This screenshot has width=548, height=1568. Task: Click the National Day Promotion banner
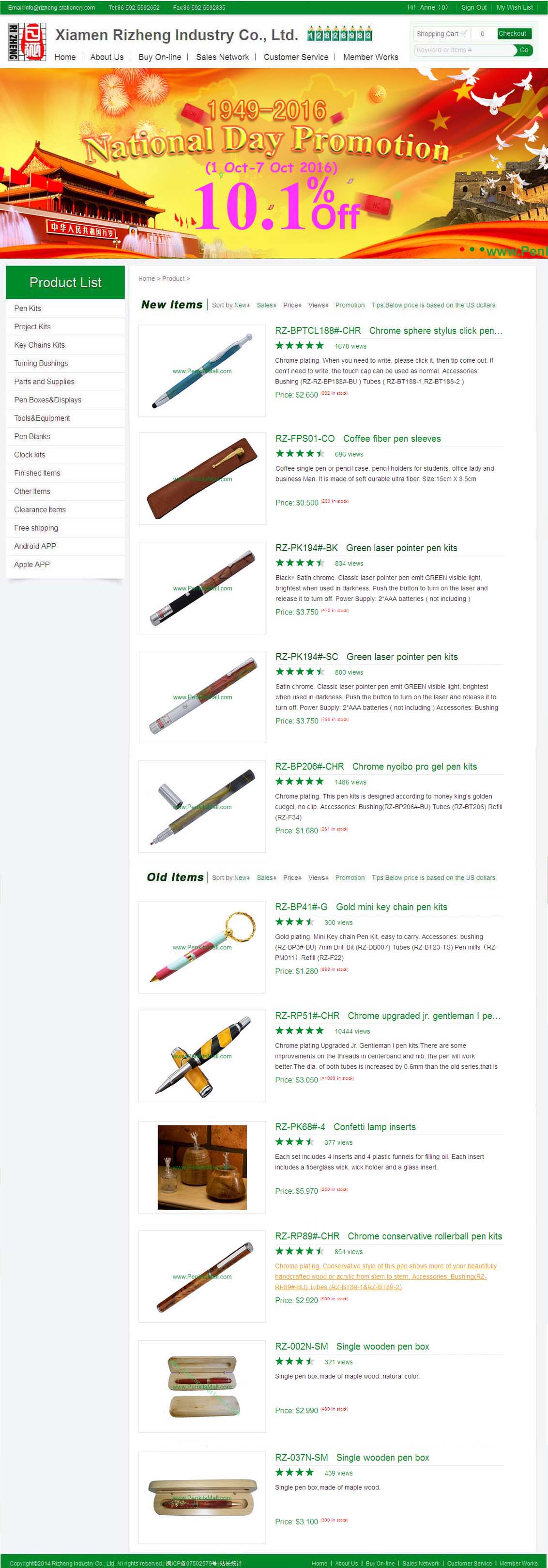[274, 163]
